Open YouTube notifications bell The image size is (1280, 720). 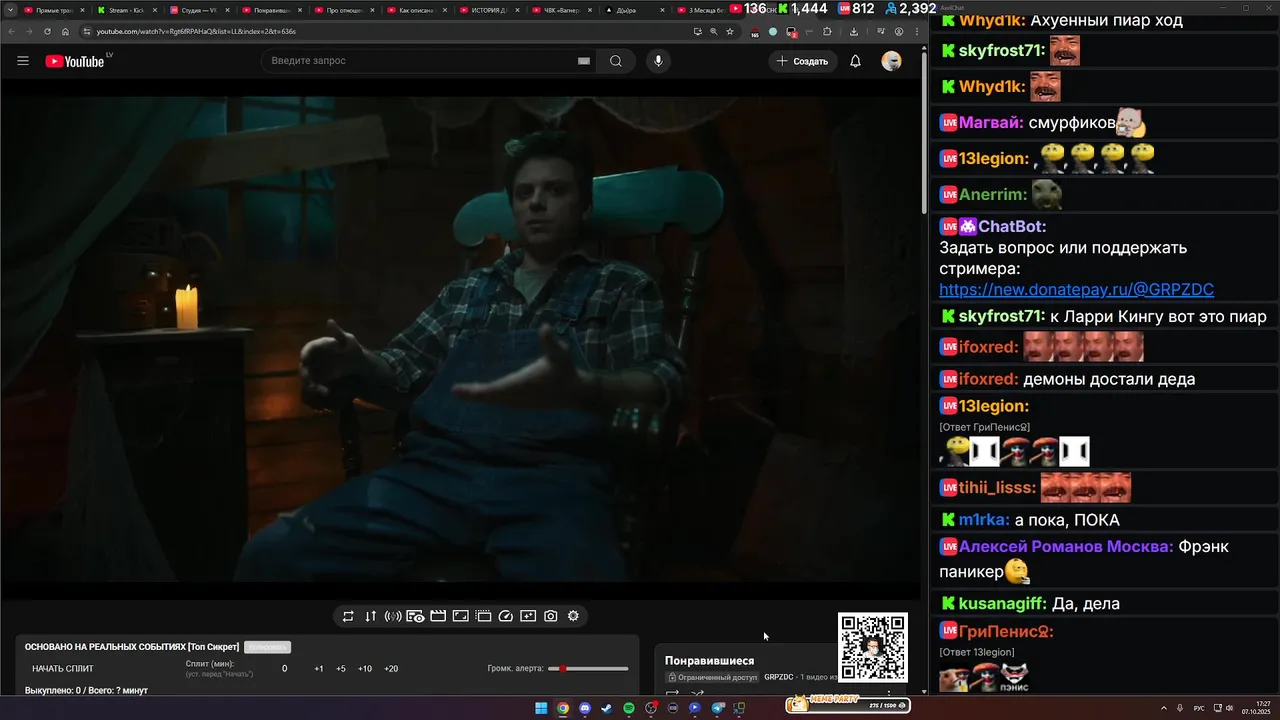855,61
